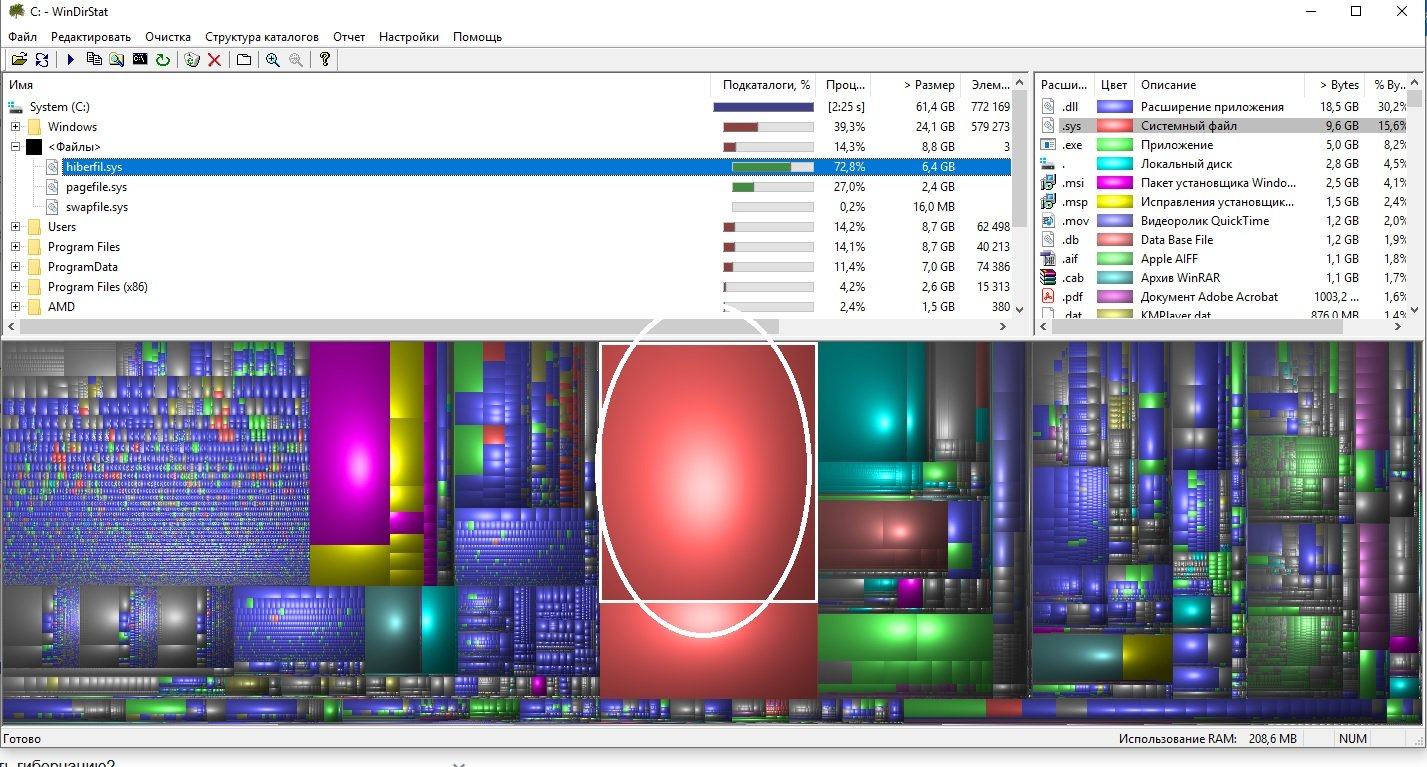The image size is (1427, 767).
Task: Click the Delete to recycle bin icon
Action: pyautogui.click(x=192, y=60)
